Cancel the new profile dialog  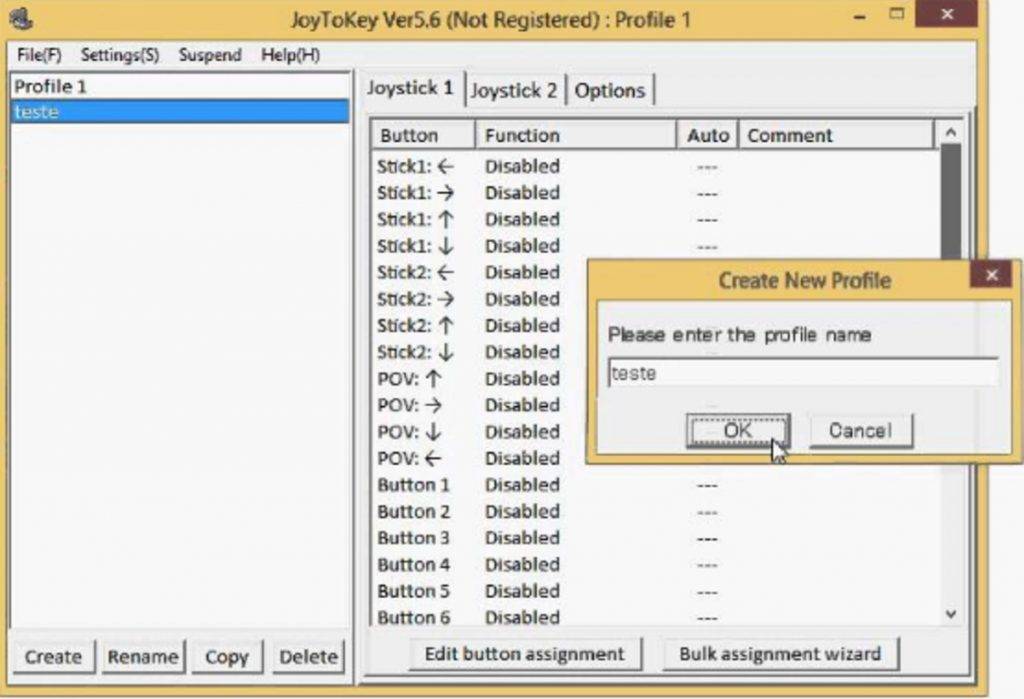[859, 431]
